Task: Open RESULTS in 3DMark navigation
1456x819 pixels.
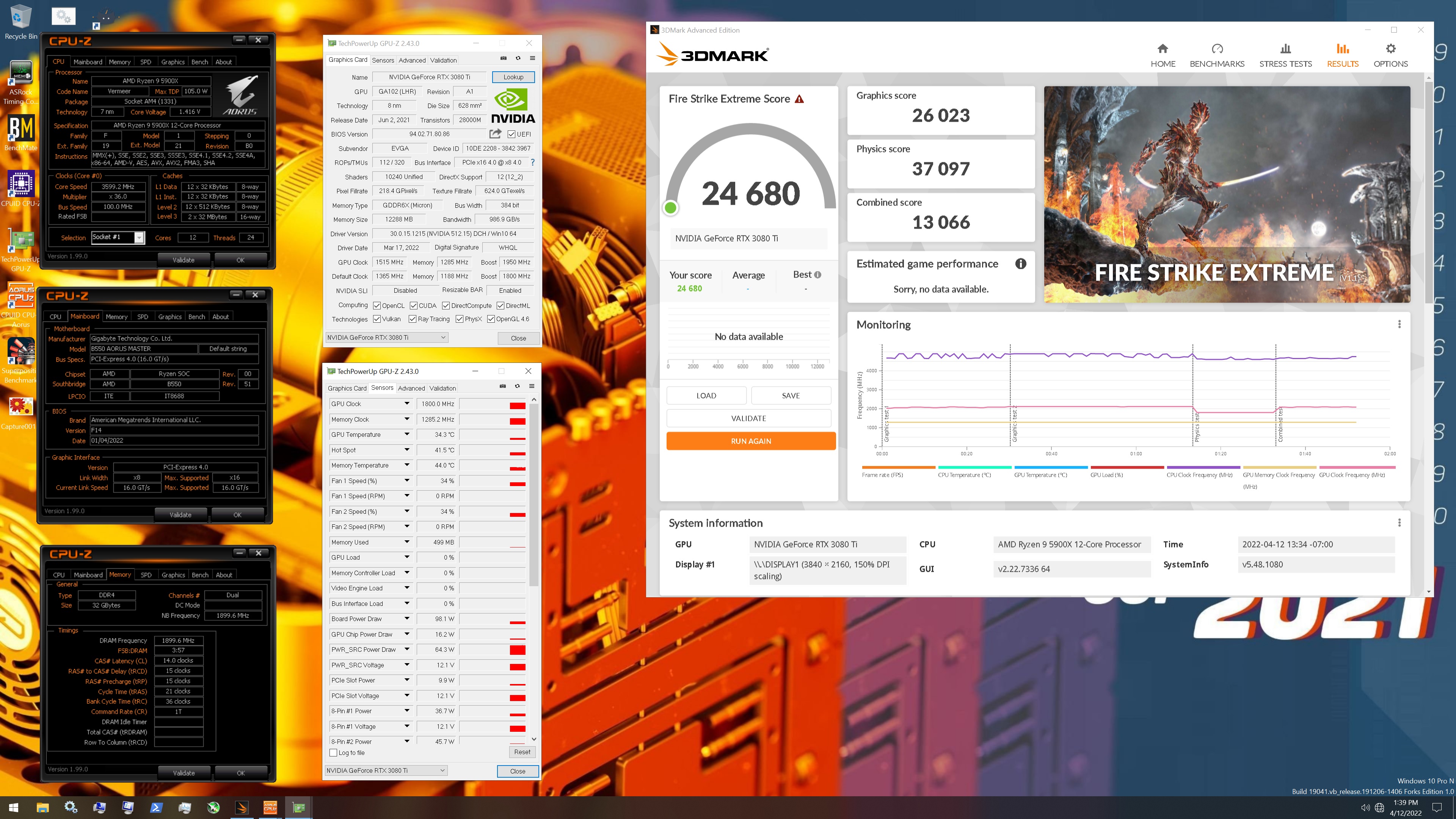Action: tap(1342, 56)
